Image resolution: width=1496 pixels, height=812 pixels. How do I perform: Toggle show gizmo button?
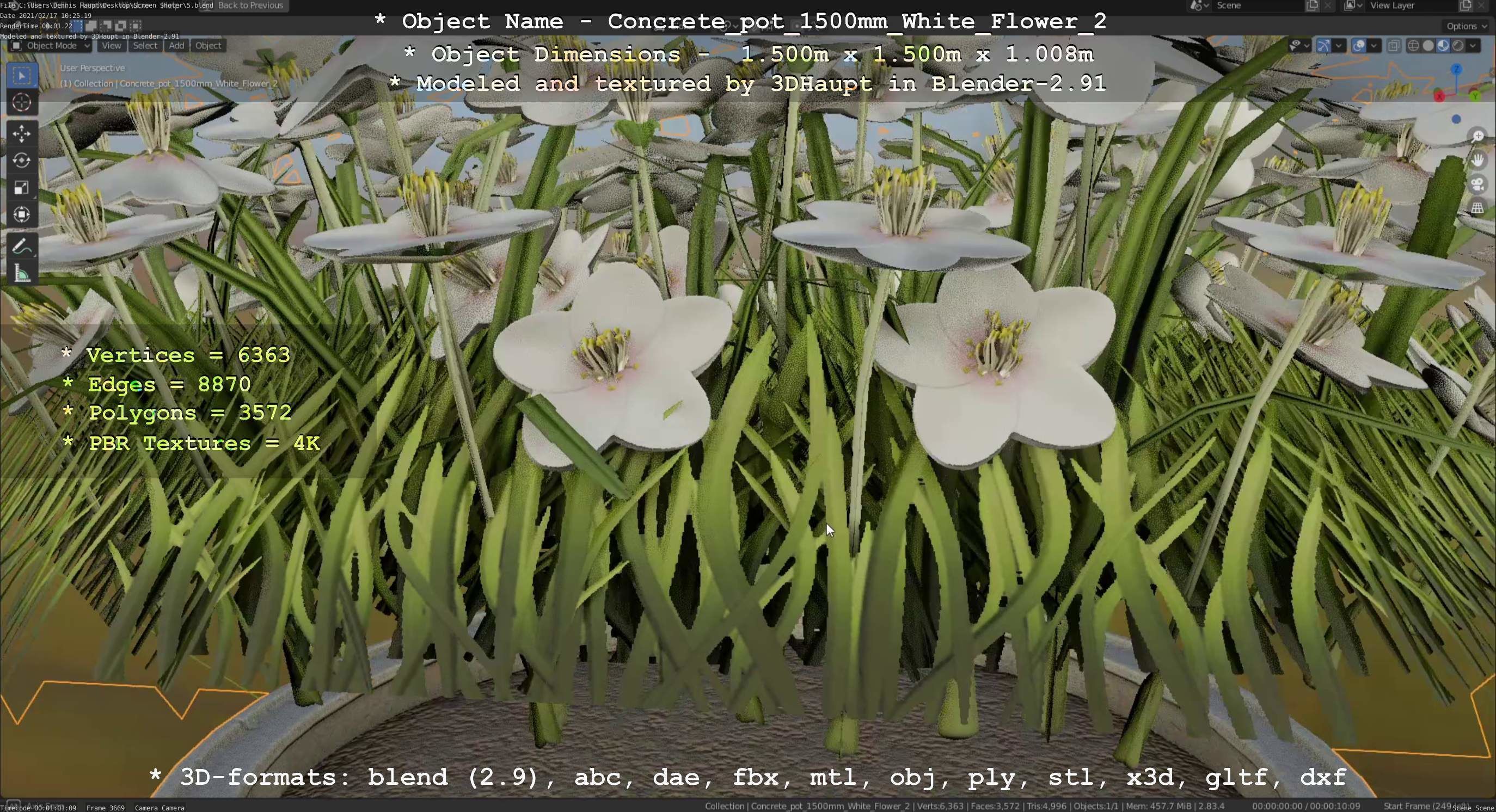[x=1323, y=46]
